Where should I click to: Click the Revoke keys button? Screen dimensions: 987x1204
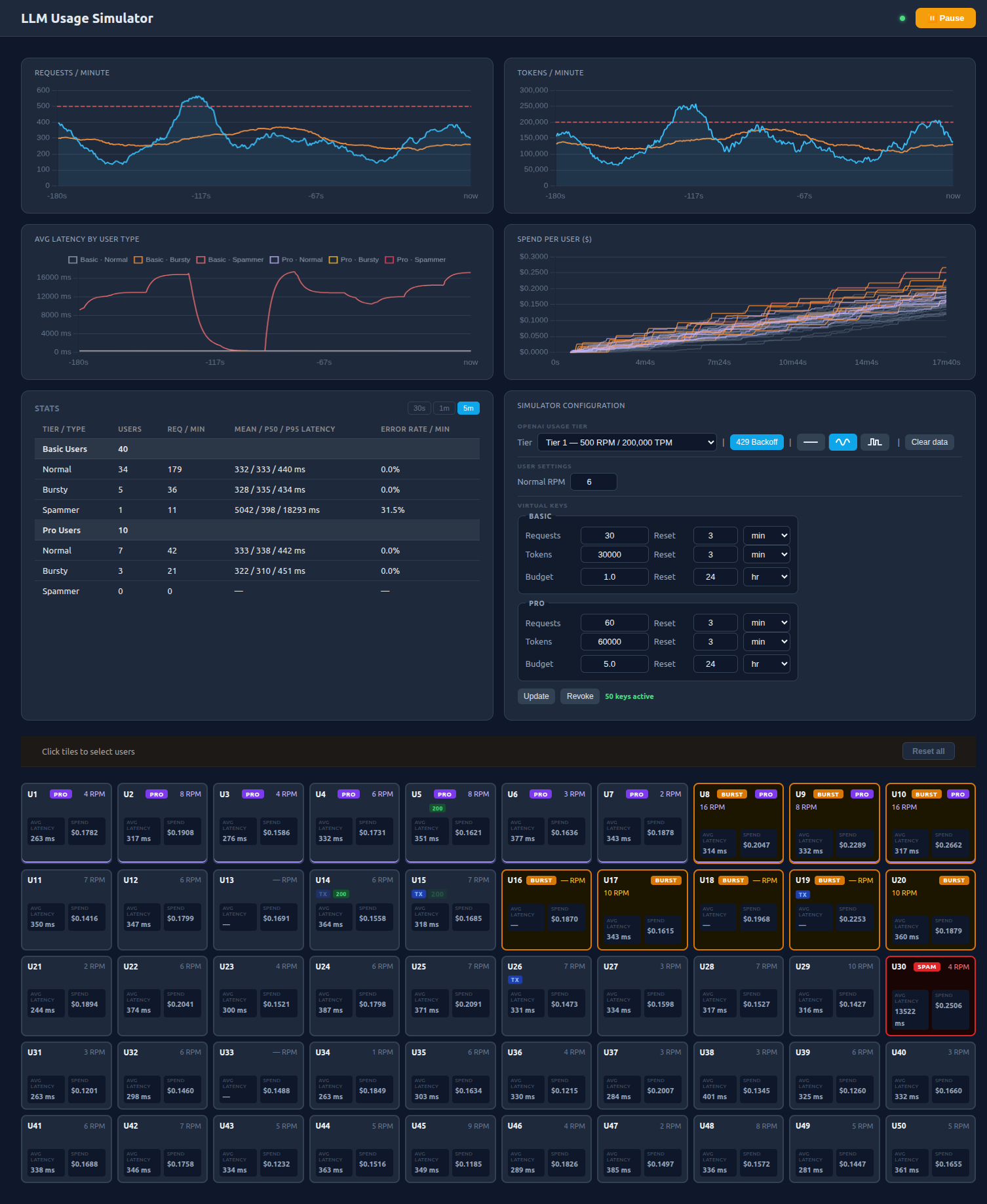click(579, 696)
